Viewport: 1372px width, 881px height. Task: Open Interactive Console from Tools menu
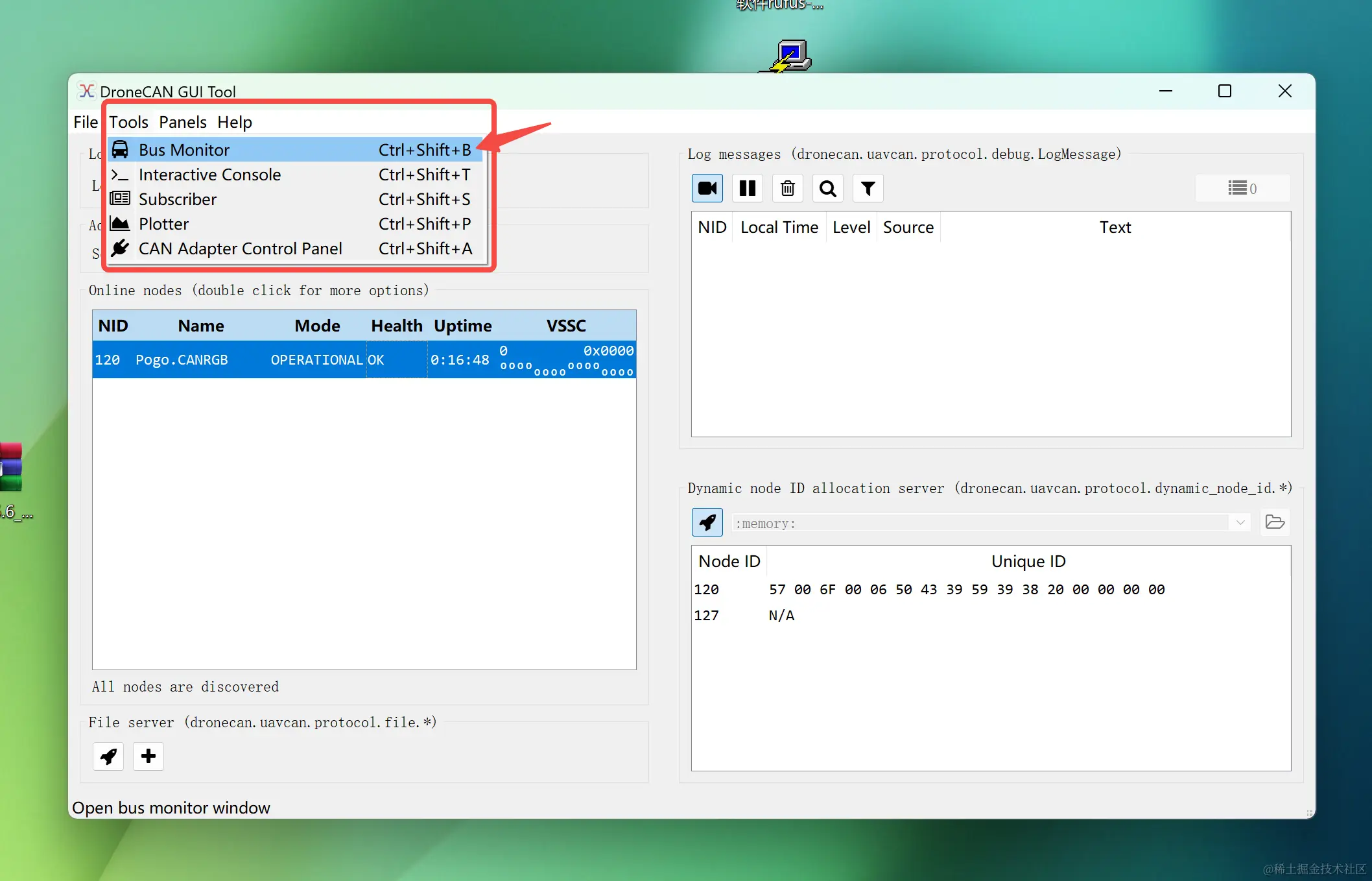[x=209, y=175]
